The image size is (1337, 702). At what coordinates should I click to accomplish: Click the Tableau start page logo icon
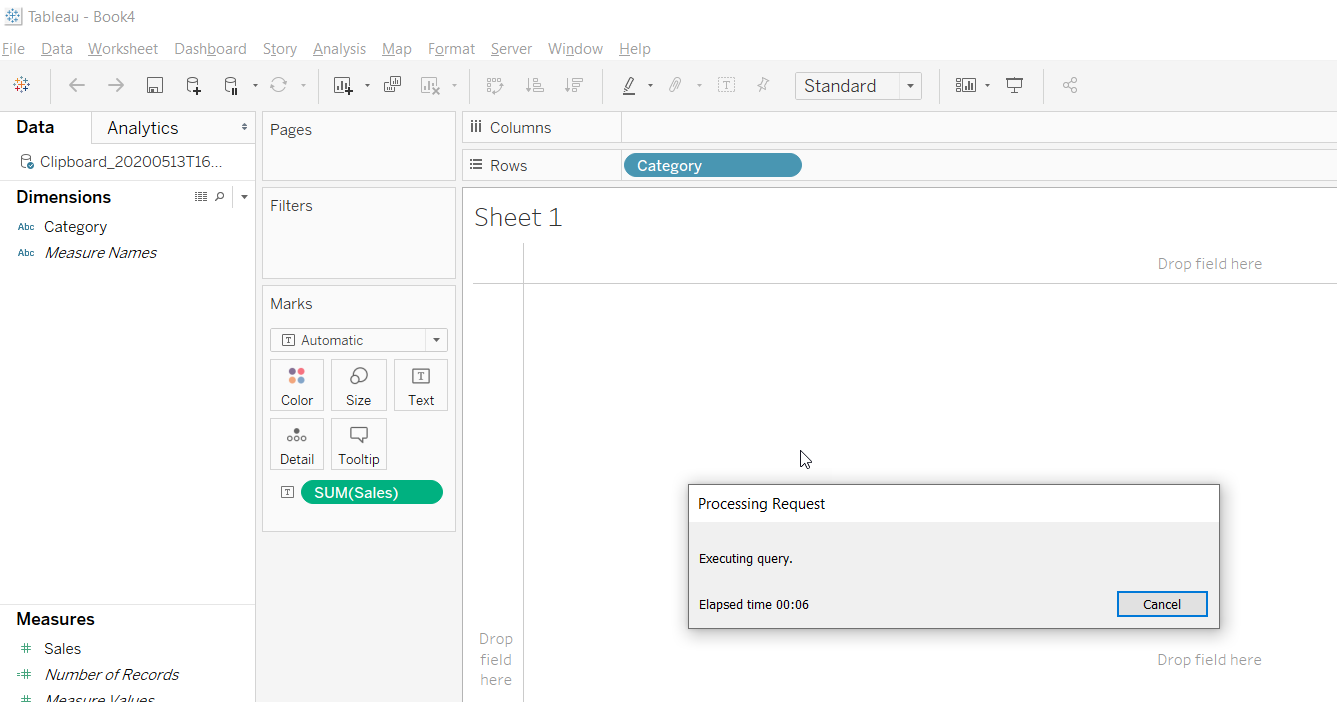[x=22, y=86]
